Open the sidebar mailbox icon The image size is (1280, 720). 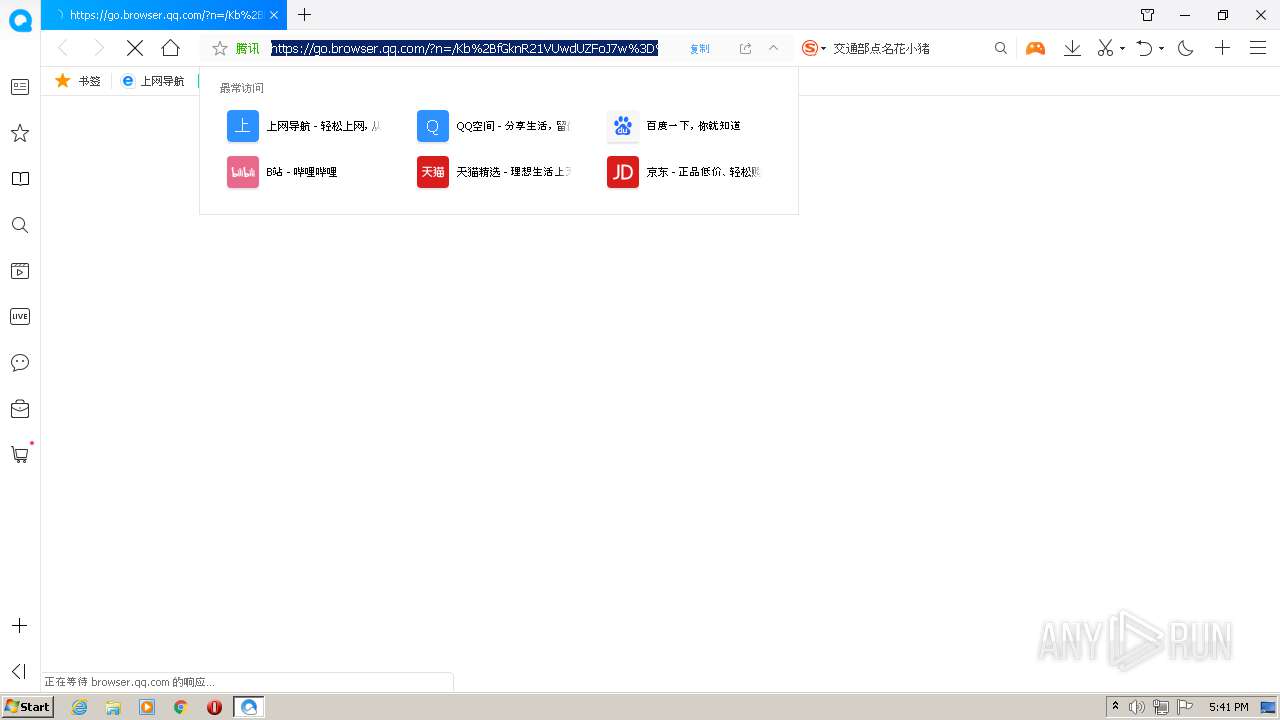click(x=20, y=409)
